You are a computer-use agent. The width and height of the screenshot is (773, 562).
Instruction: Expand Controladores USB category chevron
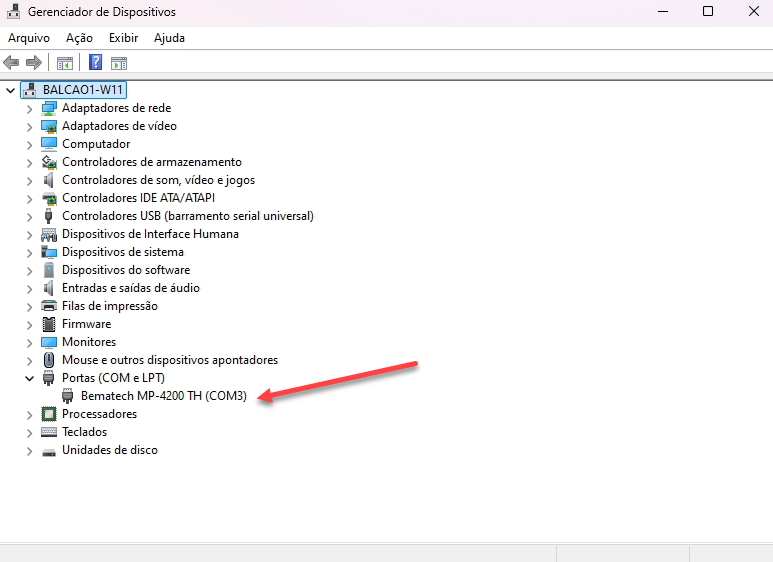[30, 217]
